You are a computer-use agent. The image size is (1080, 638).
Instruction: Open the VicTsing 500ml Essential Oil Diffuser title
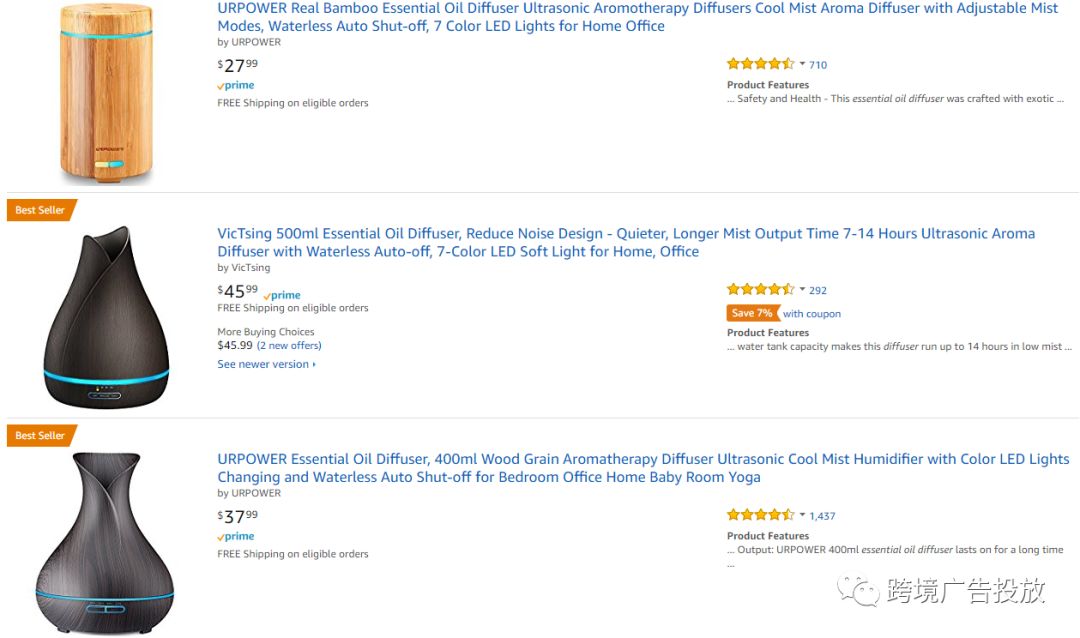point(626,243)
